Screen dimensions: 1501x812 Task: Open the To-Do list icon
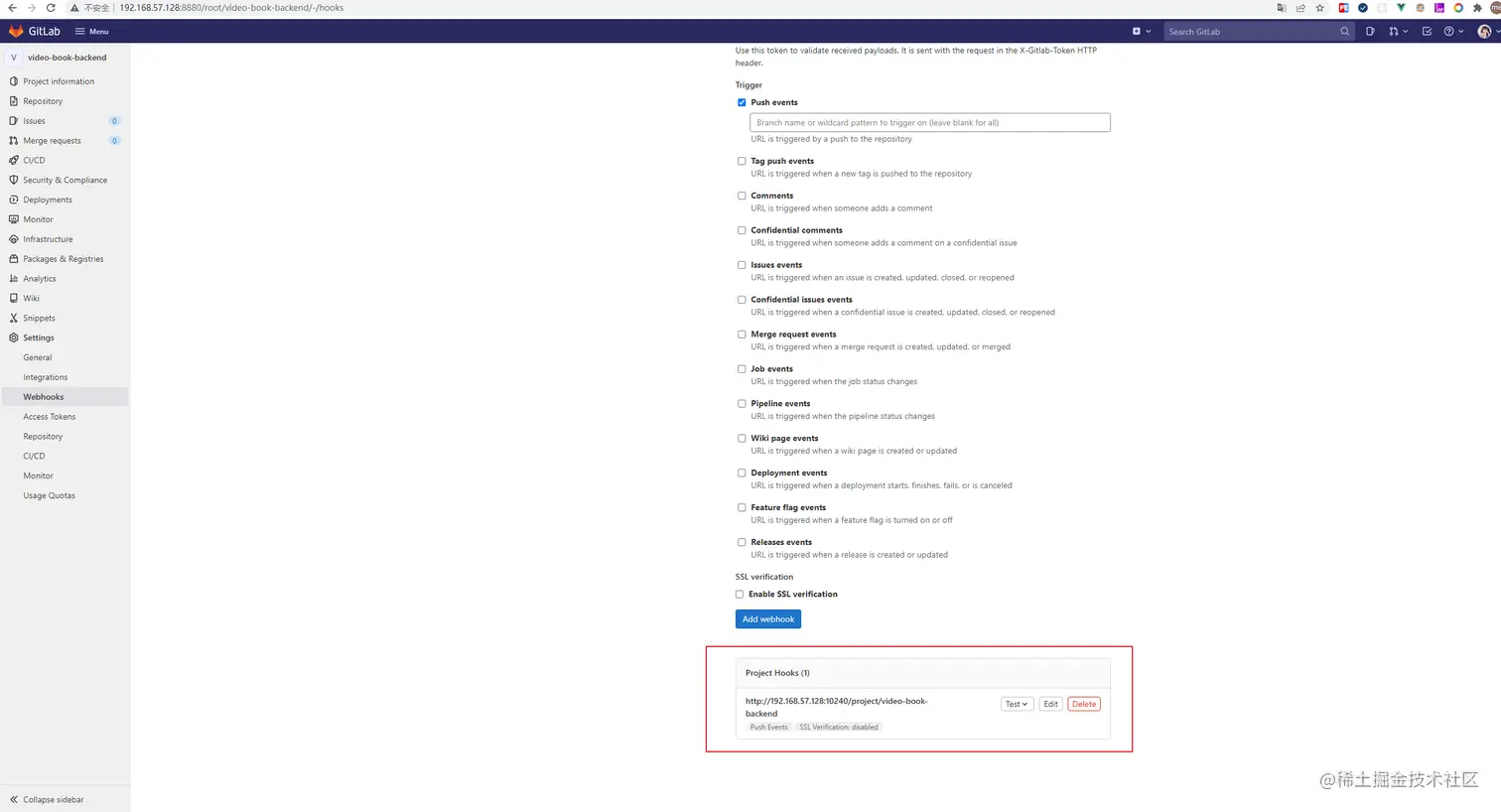(1427, 31)
